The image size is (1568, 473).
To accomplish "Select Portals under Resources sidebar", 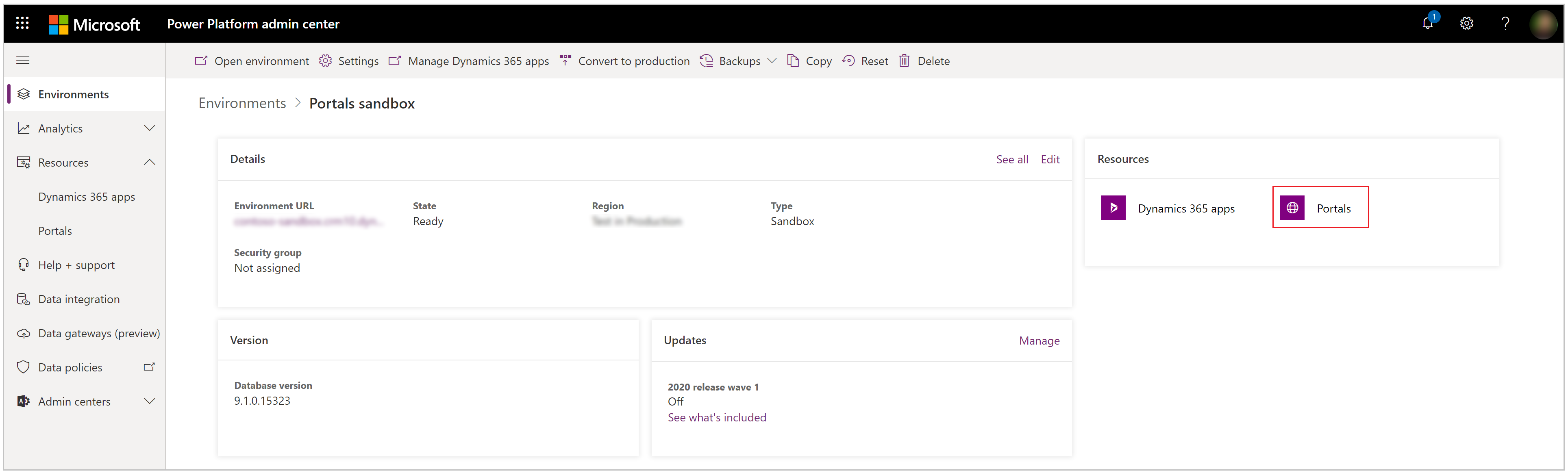I will pos(54,231).
